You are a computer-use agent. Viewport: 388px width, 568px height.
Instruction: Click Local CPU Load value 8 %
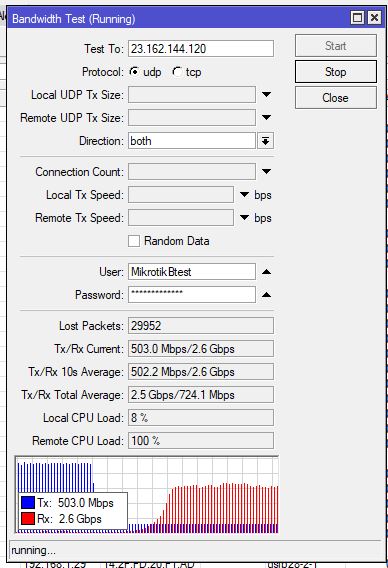(x=201, y=418)
